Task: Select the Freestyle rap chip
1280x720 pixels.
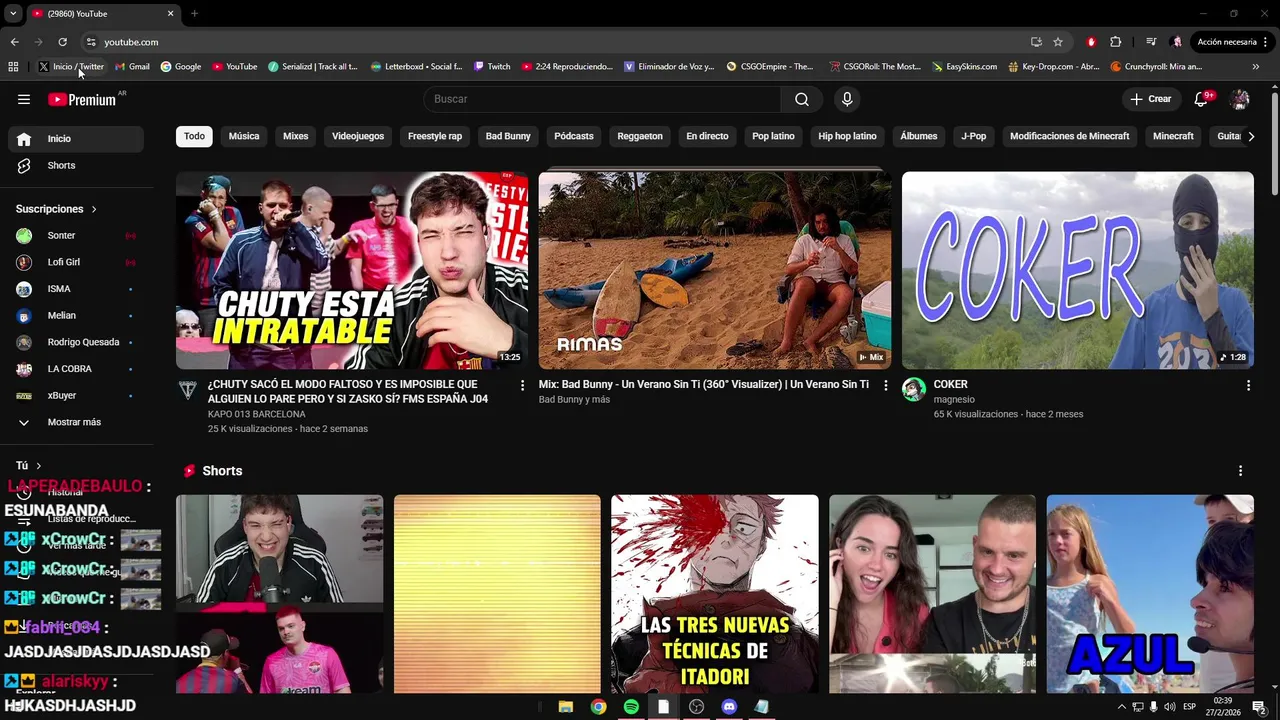Action: point(435,136)
